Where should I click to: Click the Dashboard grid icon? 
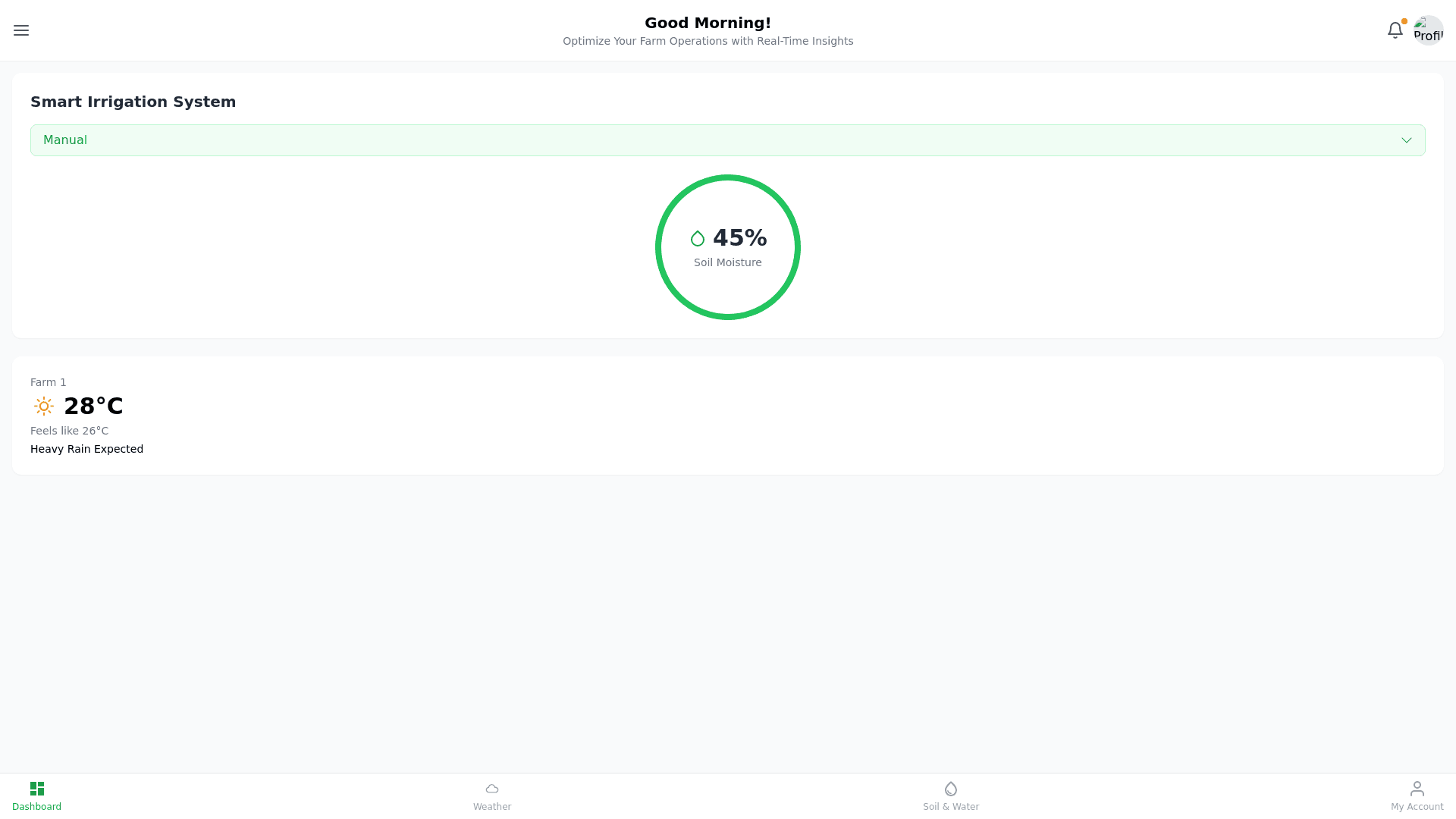pyautogui.click(x=36, y=789)
